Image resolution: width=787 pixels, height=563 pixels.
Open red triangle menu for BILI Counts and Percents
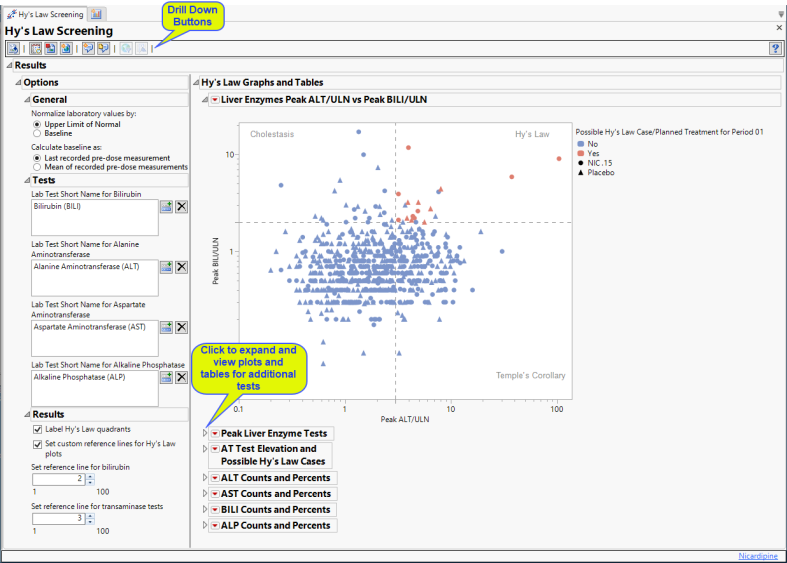pyautogui.click(x=215, y=510)
